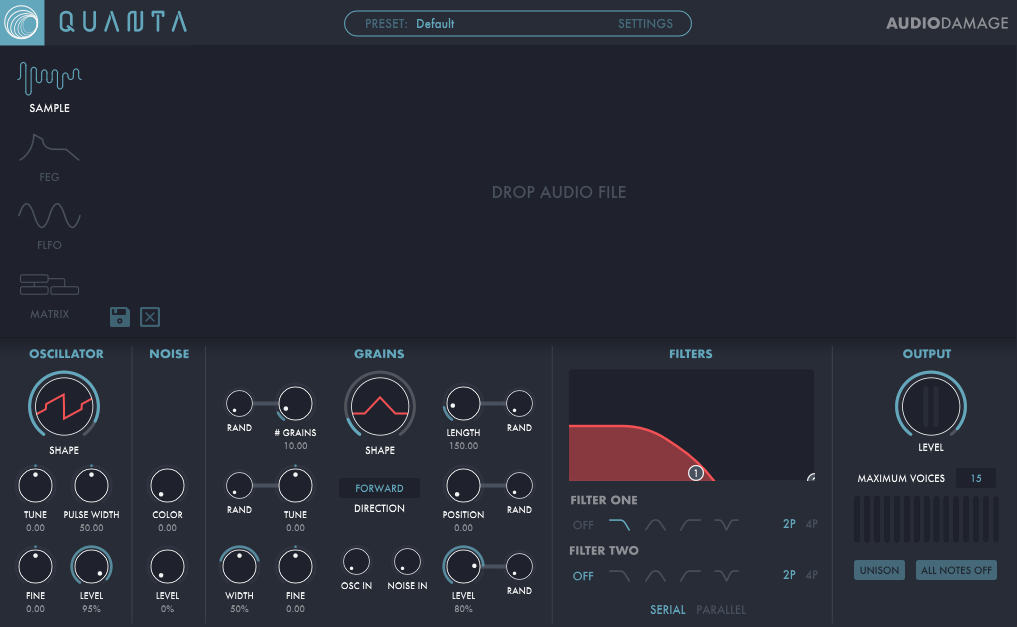
Task: Click the Rand knob beside Length
Action: tap(519, 403)
